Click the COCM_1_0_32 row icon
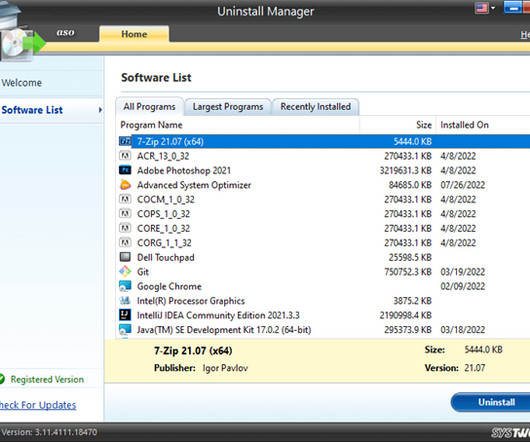This screenshot has width=530, height=442. click(125, 199)
